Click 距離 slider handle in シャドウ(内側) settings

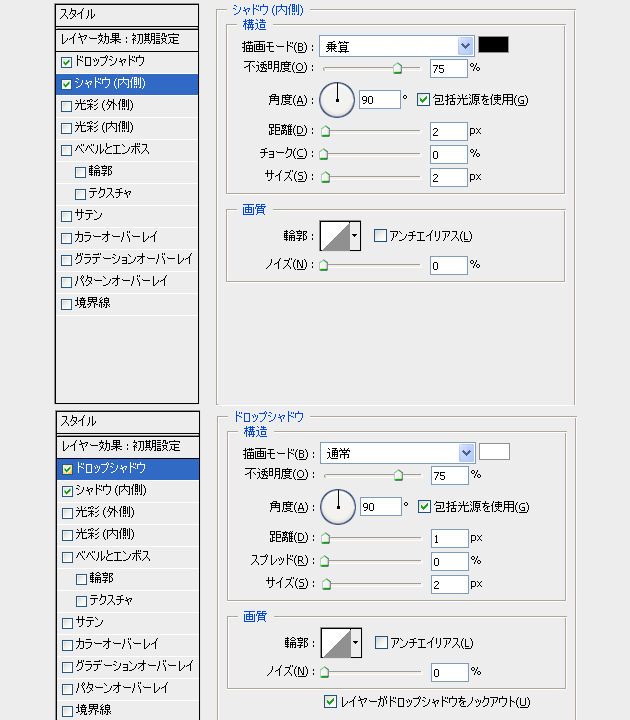326,132
